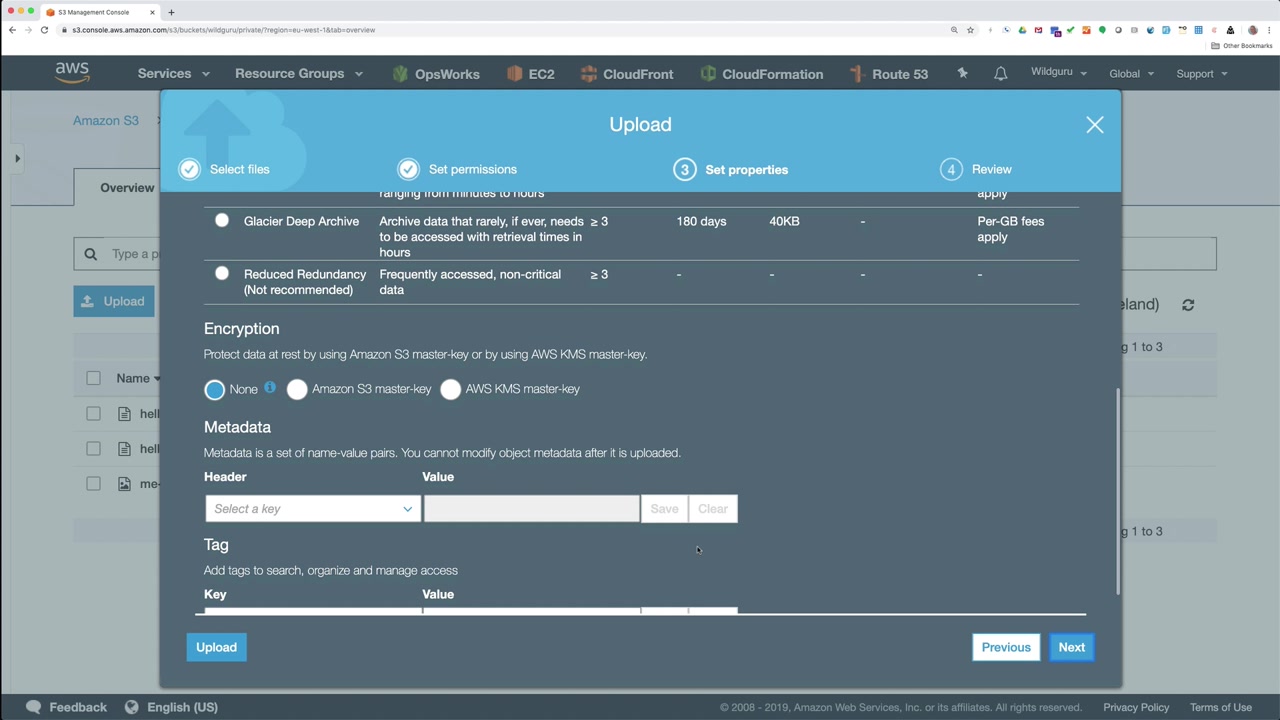Expand the Resource Groups menu
The width and height of the screenshot is (1280, 720).
pos(299,74)
